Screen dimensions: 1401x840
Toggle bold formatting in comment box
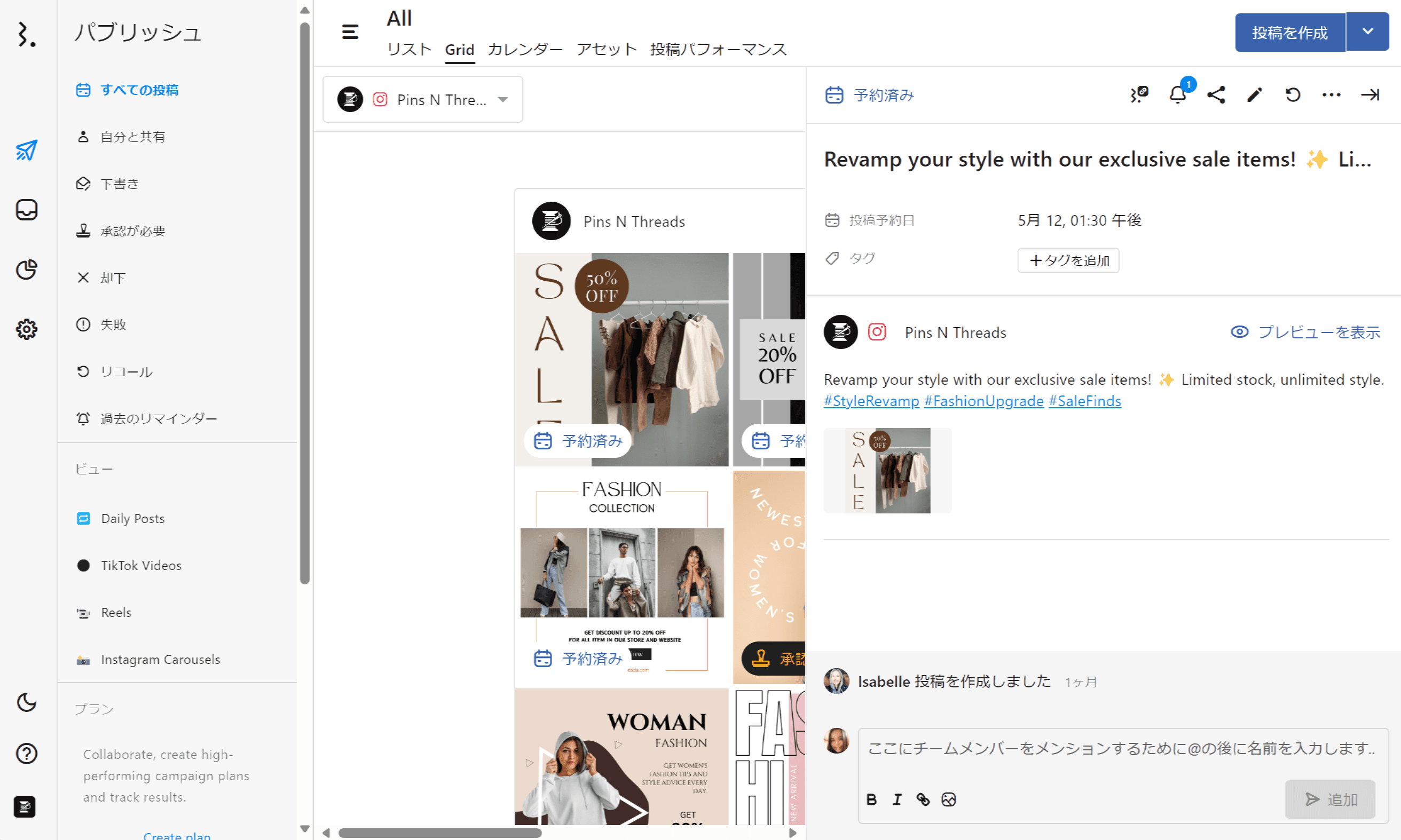click(871, 799)
